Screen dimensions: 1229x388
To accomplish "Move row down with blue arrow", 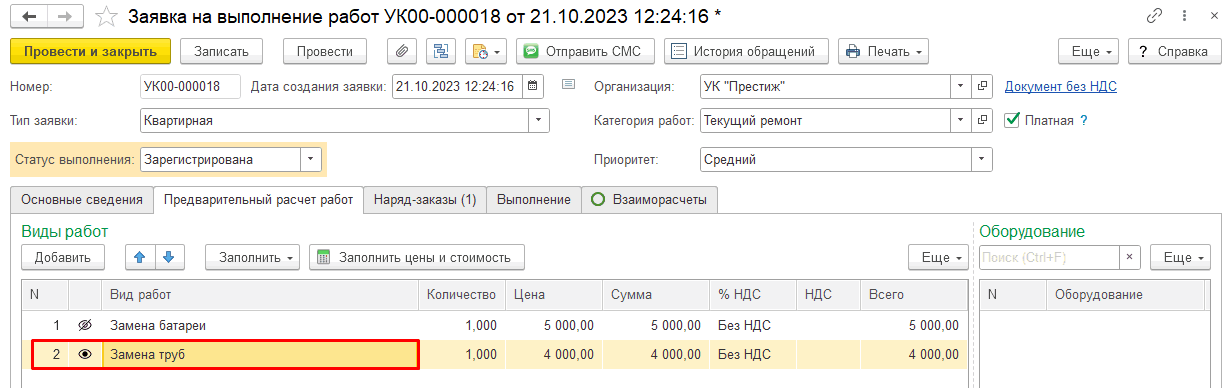I will click(x=167, y=257).
